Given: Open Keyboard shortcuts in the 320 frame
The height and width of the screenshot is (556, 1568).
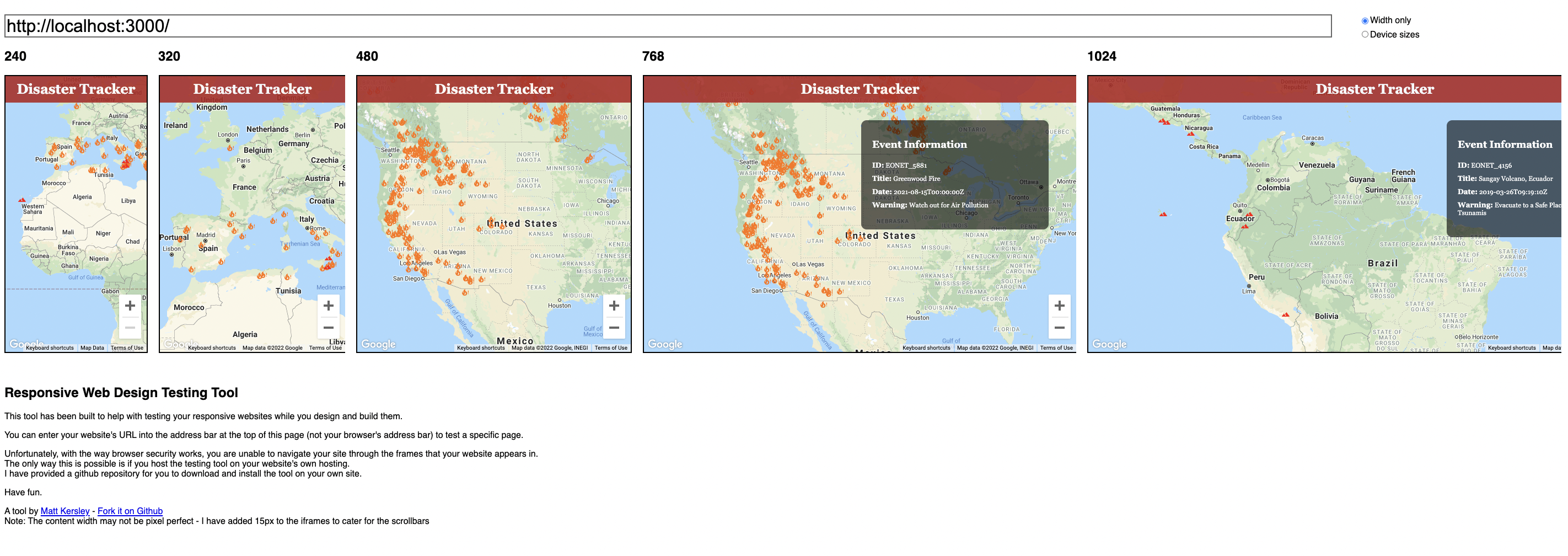Looking at the screenshot, I should point(212,349).
